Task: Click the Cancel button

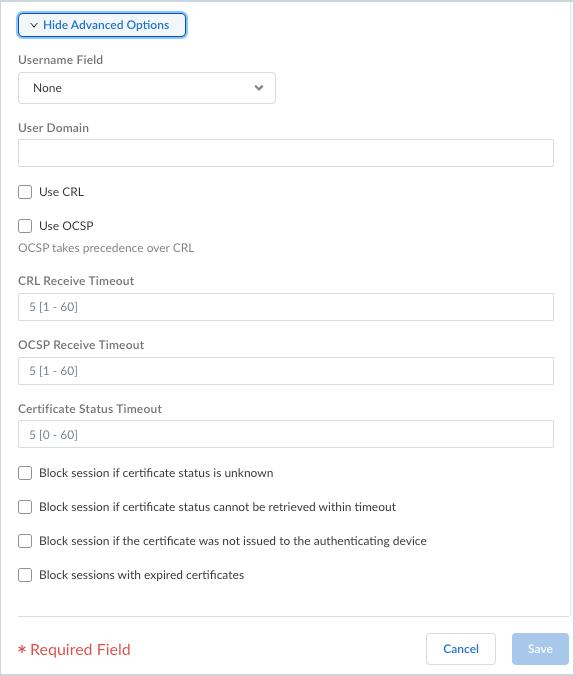Action: (x=461, y=649)
